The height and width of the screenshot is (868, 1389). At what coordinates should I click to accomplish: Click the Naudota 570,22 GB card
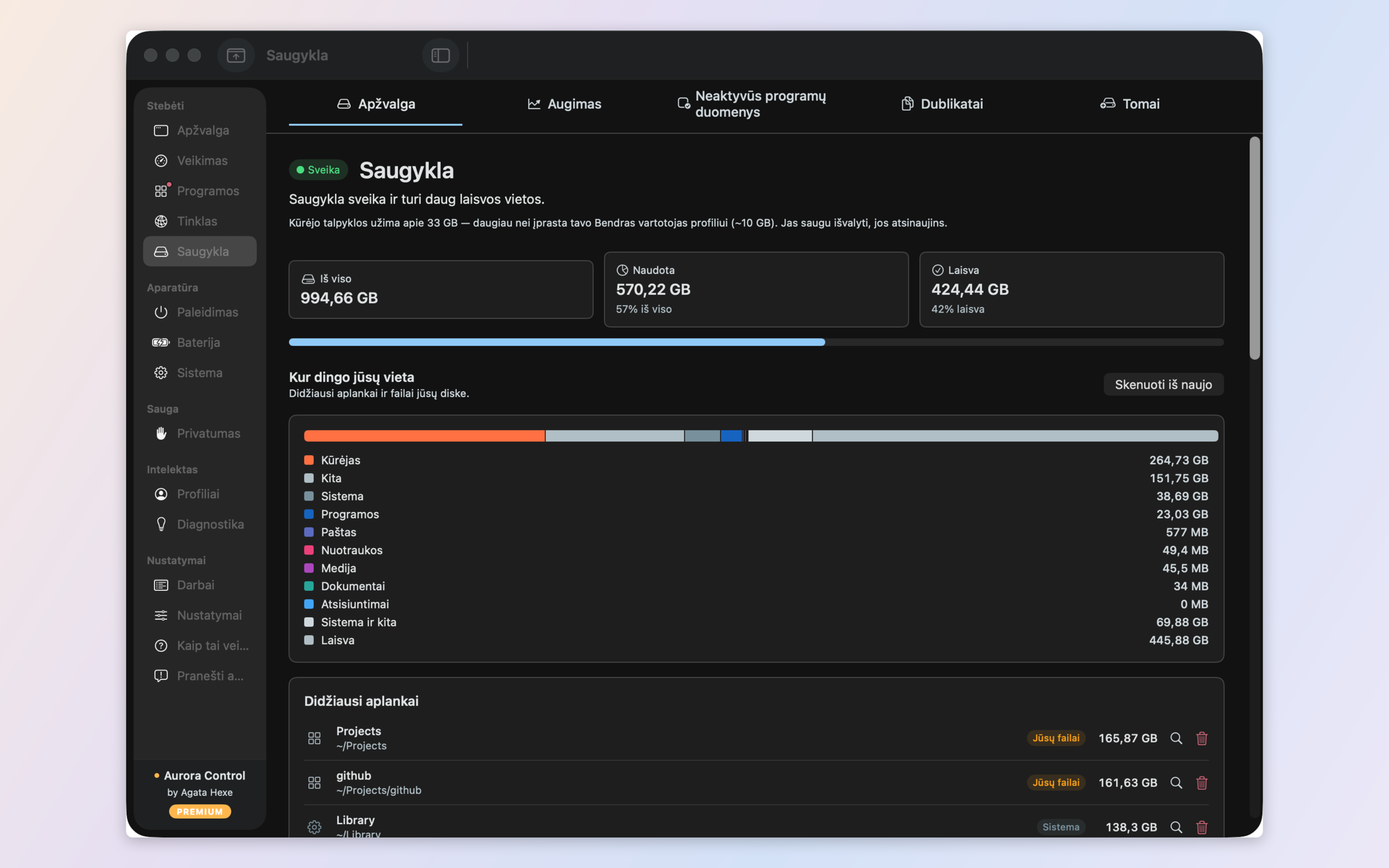[756, 289]
